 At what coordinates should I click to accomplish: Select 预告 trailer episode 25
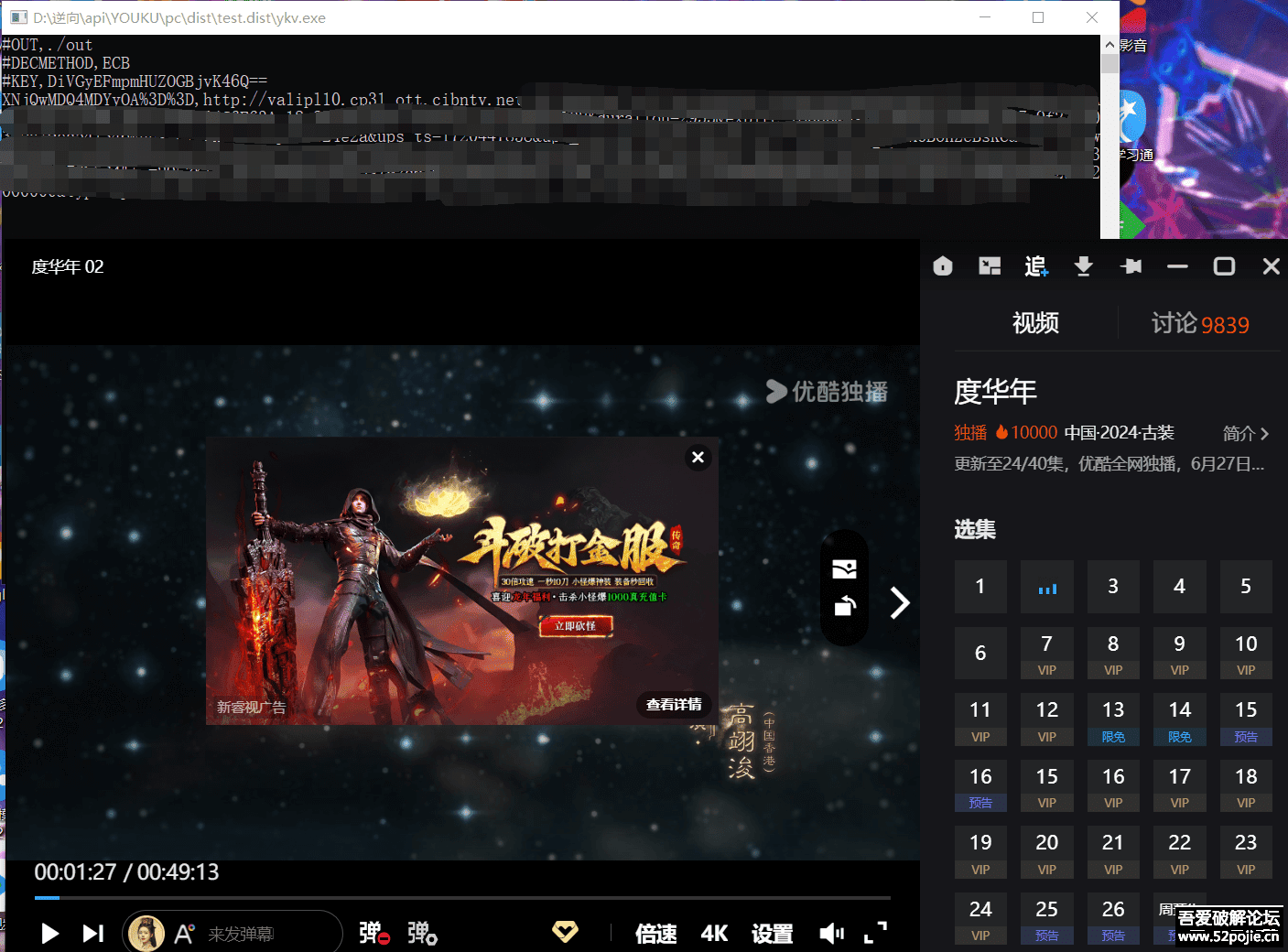point(1047,918)
